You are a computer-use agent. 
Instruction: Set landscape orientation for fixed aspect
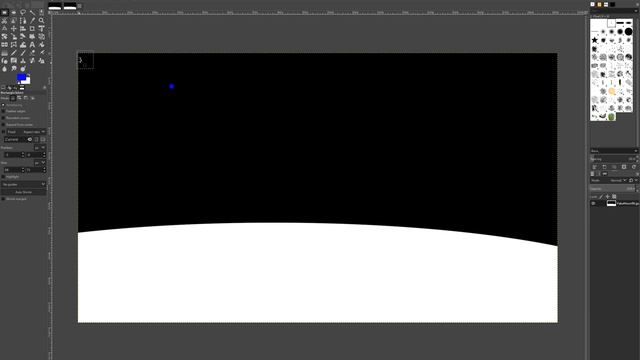pyautogui.click(x=43, y=139)
